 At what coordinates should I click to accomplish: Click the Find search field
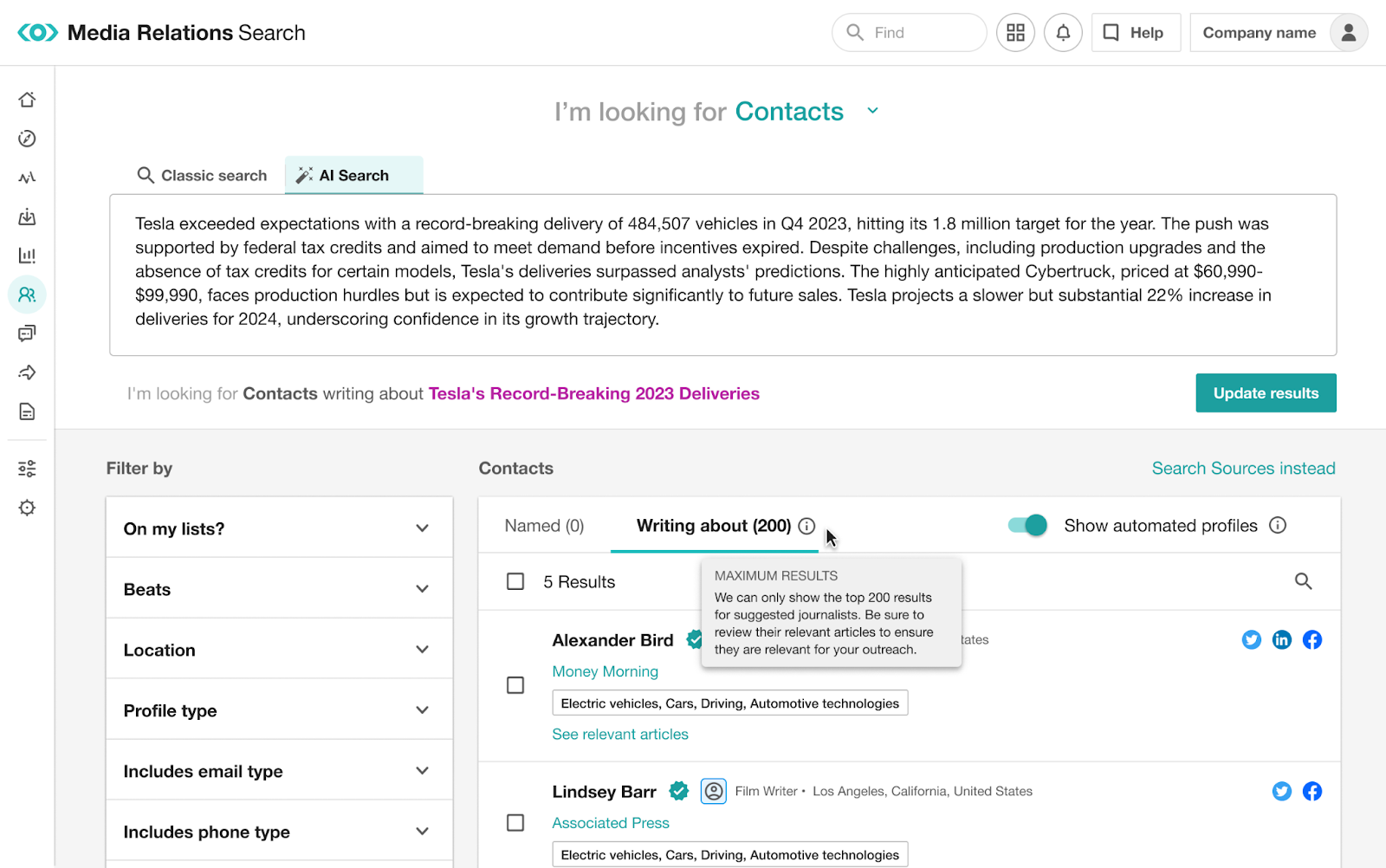point(909,33)
